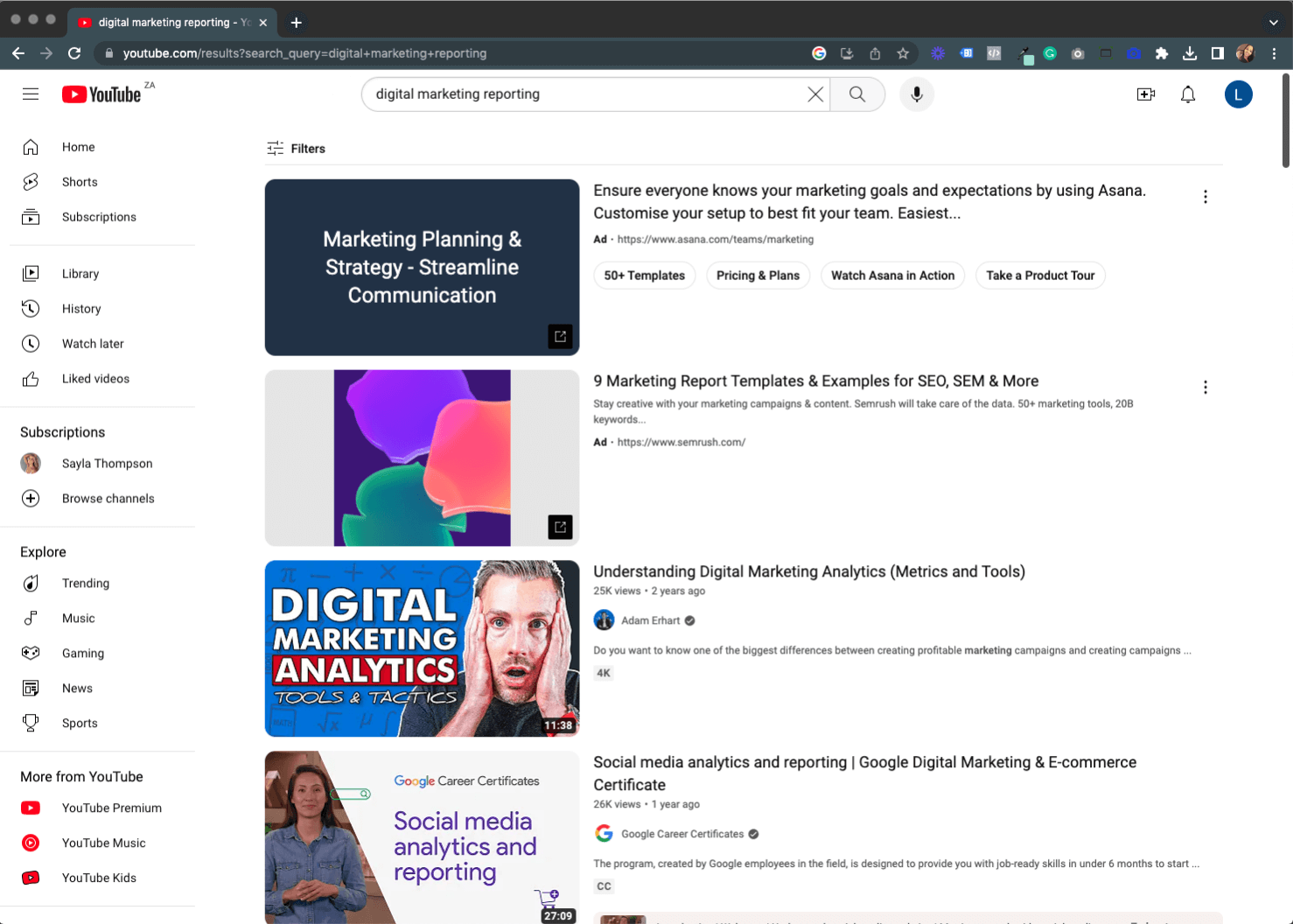Open the Subscriptions menu item
Viewport: 1293px width, 924px height.
pos(99,216)
